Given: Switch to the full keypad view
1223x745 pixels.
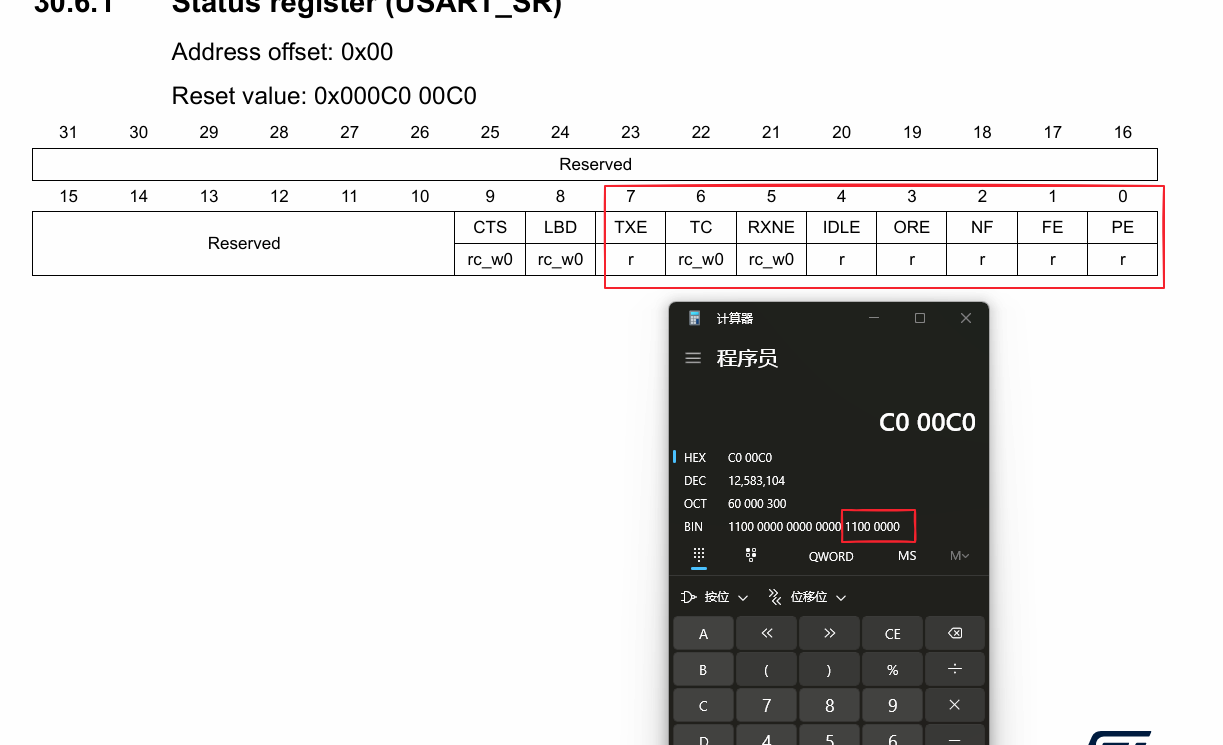Looking at the screenshot, I should click(x=699, y=555).
